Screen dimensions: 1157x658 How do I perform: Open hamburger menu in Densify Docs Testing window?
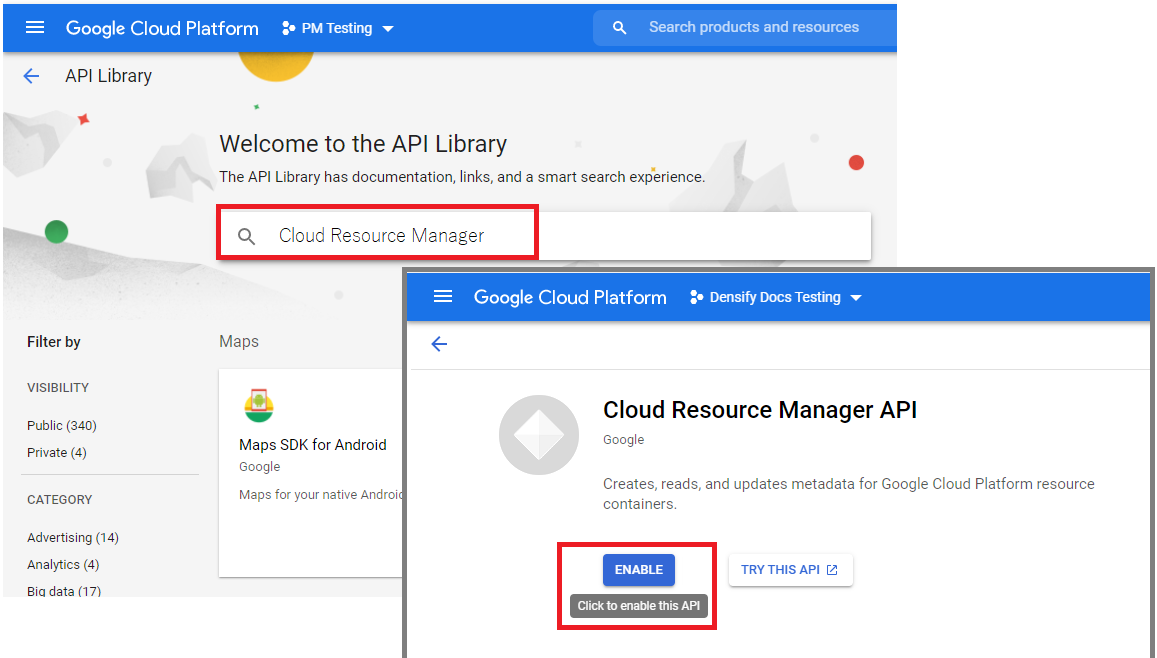[443, 297]
